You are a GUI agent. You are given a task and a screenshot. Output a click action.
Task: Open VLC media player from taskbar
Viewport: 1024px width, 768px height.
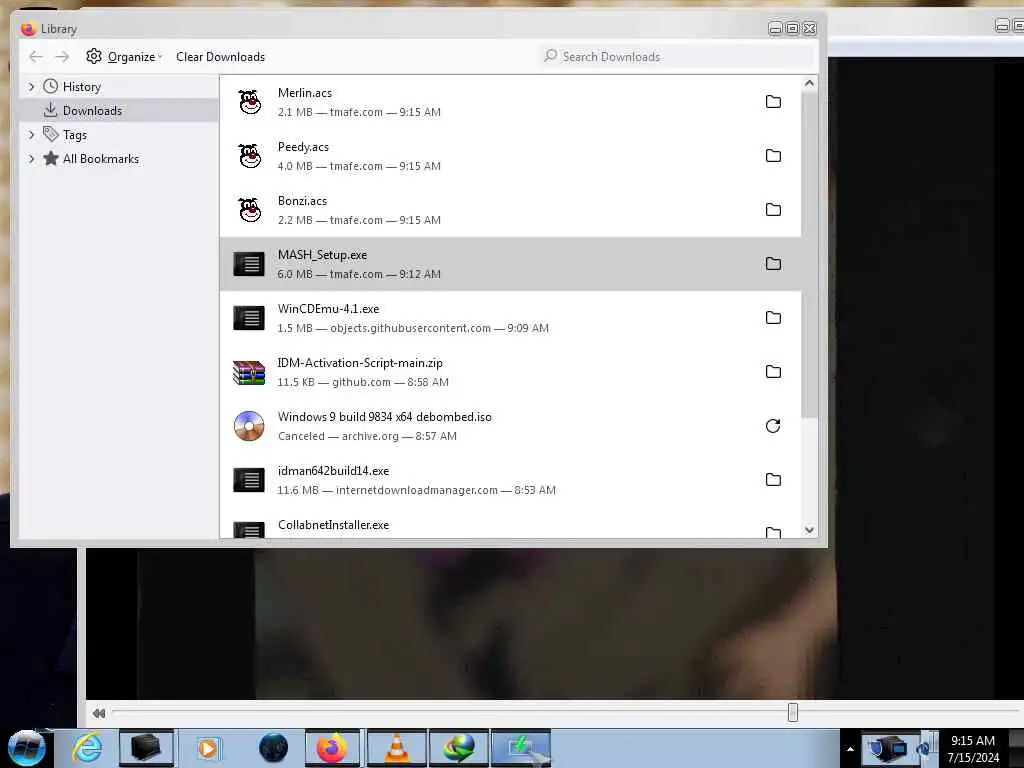[396, 748]
